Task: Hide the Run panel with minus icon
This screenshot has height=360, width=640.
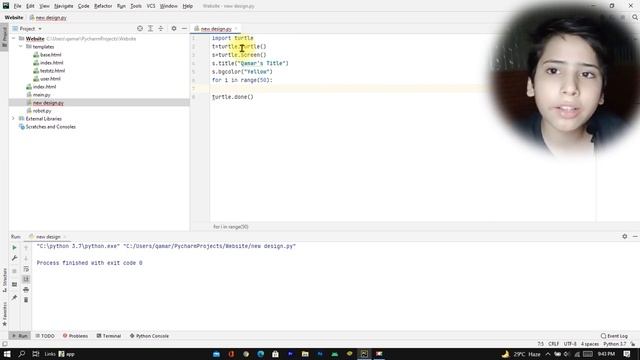Action: pos(635,236)
